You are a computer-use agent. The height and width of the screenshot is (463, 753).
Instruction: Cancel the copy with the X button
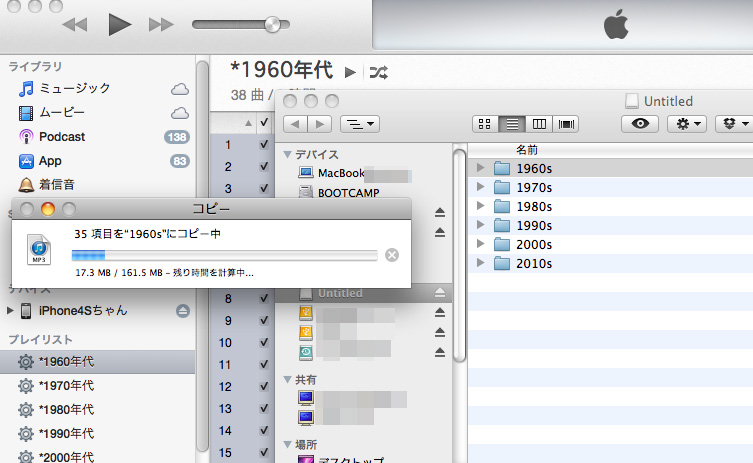click(x=392, y=255)
